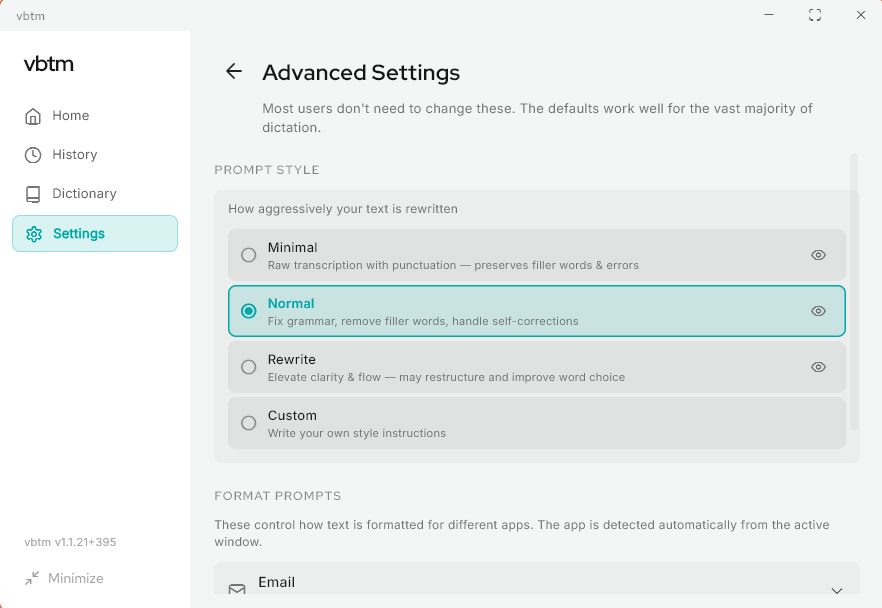The width and height of the screenshot is (882, 608).
Task: Click the back arrow beside Advanced Settings
Action: [x=233, y=71]
